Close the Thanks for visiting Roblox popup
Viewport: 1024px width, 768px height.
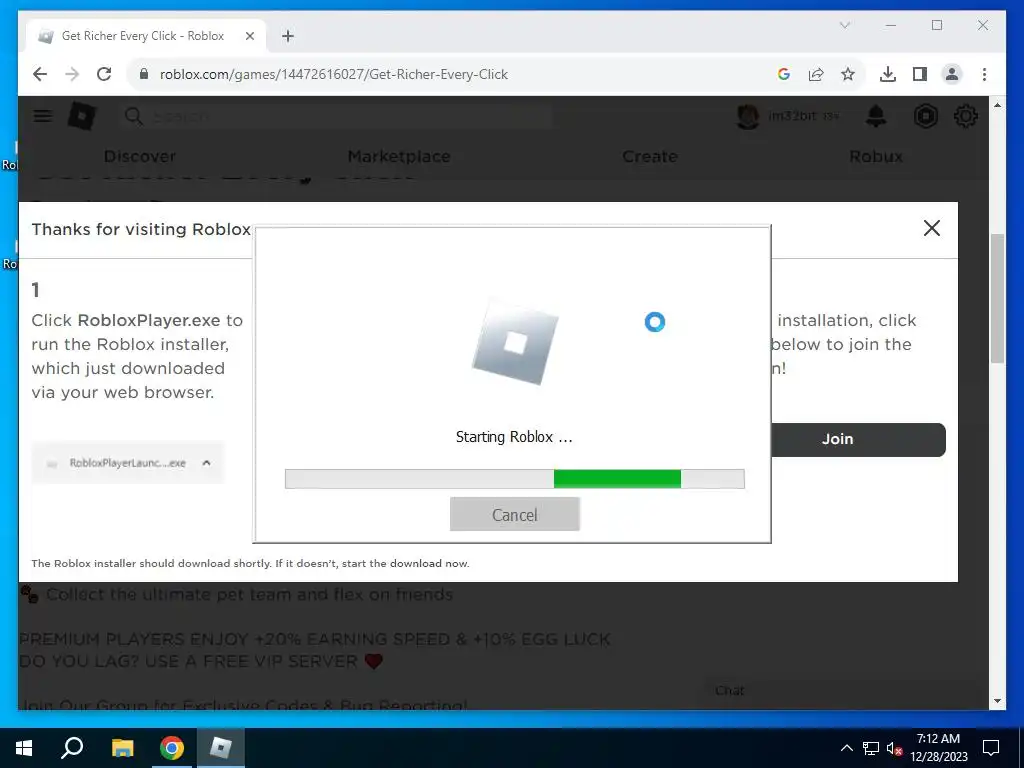[932, 228]
